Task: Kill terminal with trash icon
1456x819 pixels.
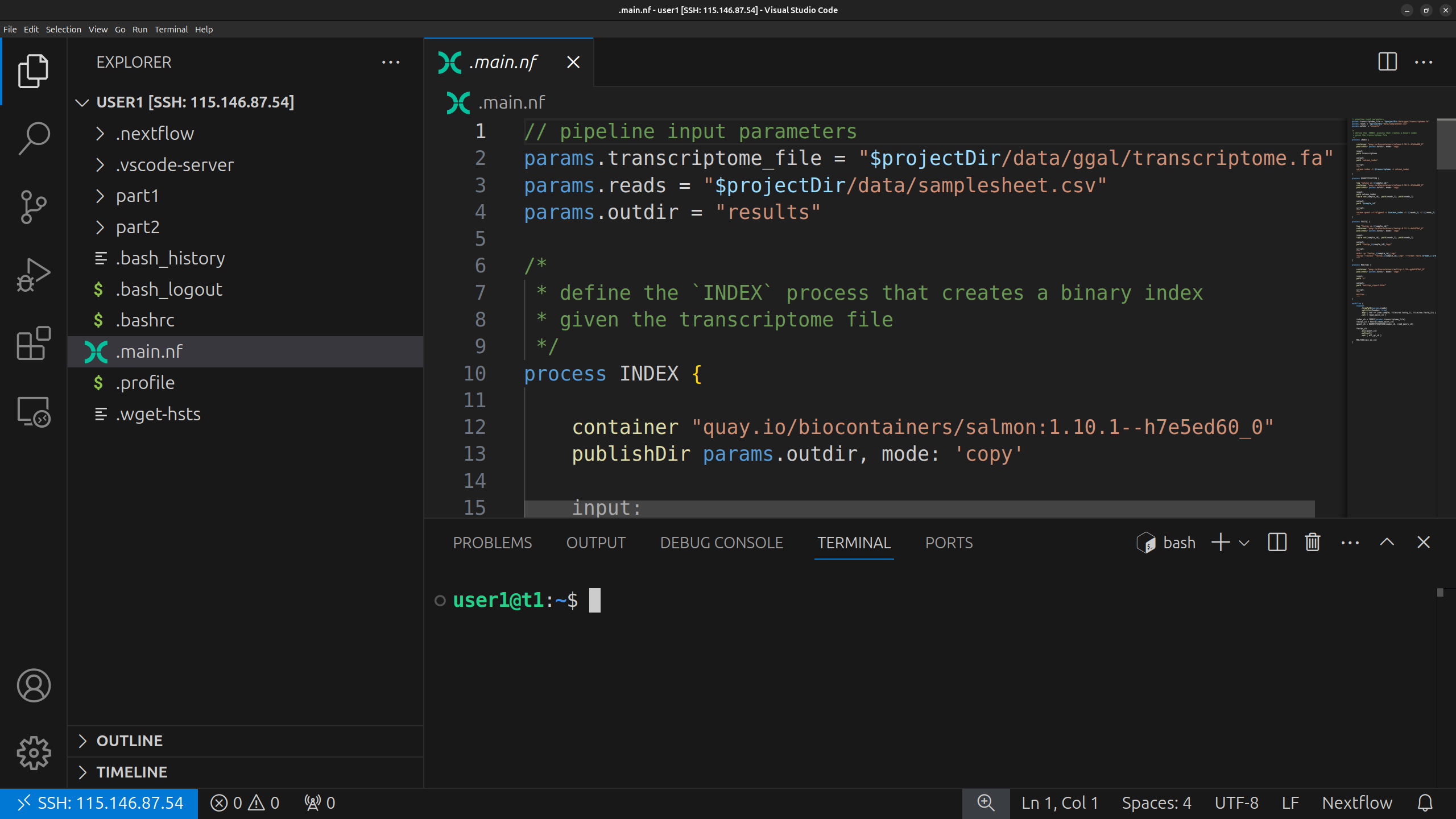Action: tap(1313, 542)
